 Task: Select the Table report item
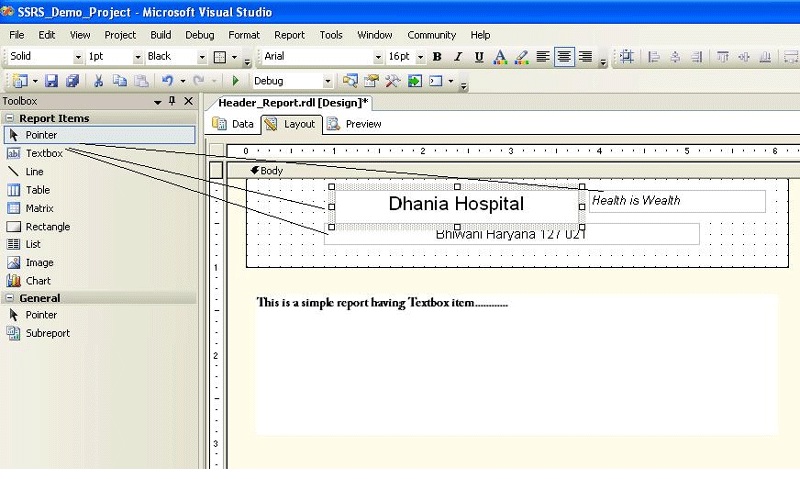coord(99,190)
